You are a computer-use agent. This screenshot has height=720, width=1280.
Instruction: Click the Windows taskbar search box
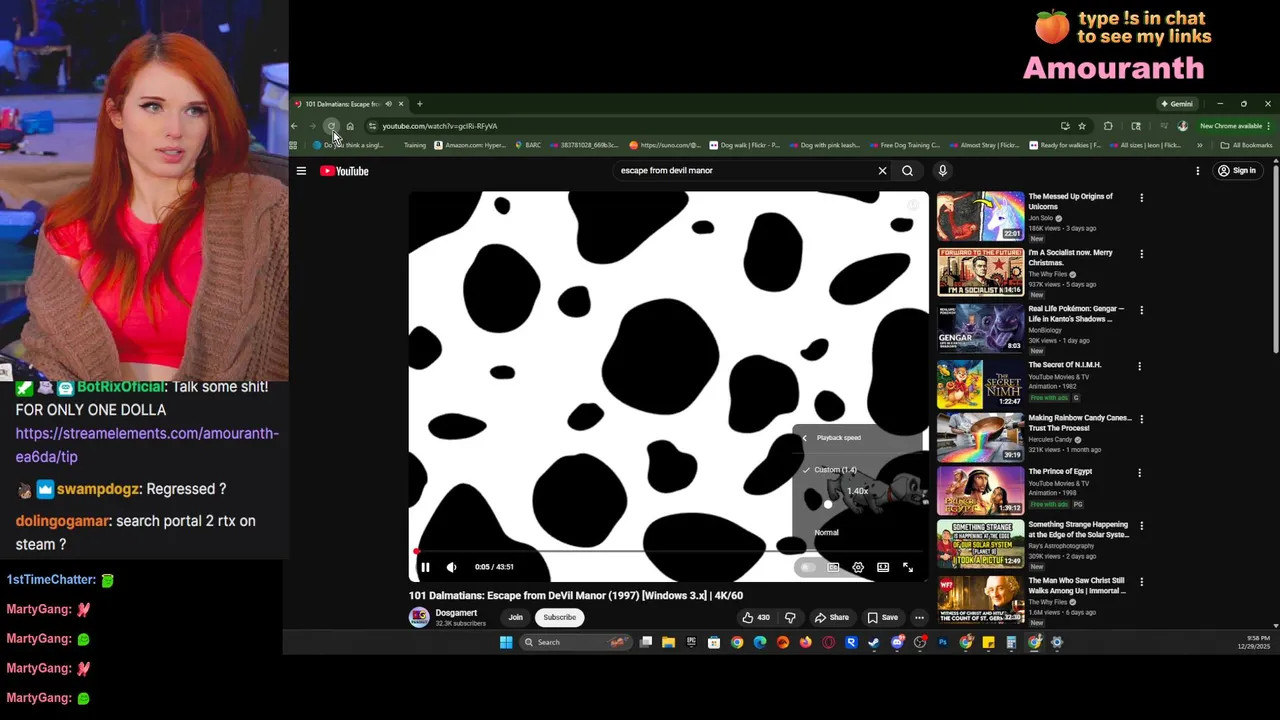(x=577, y=642)
